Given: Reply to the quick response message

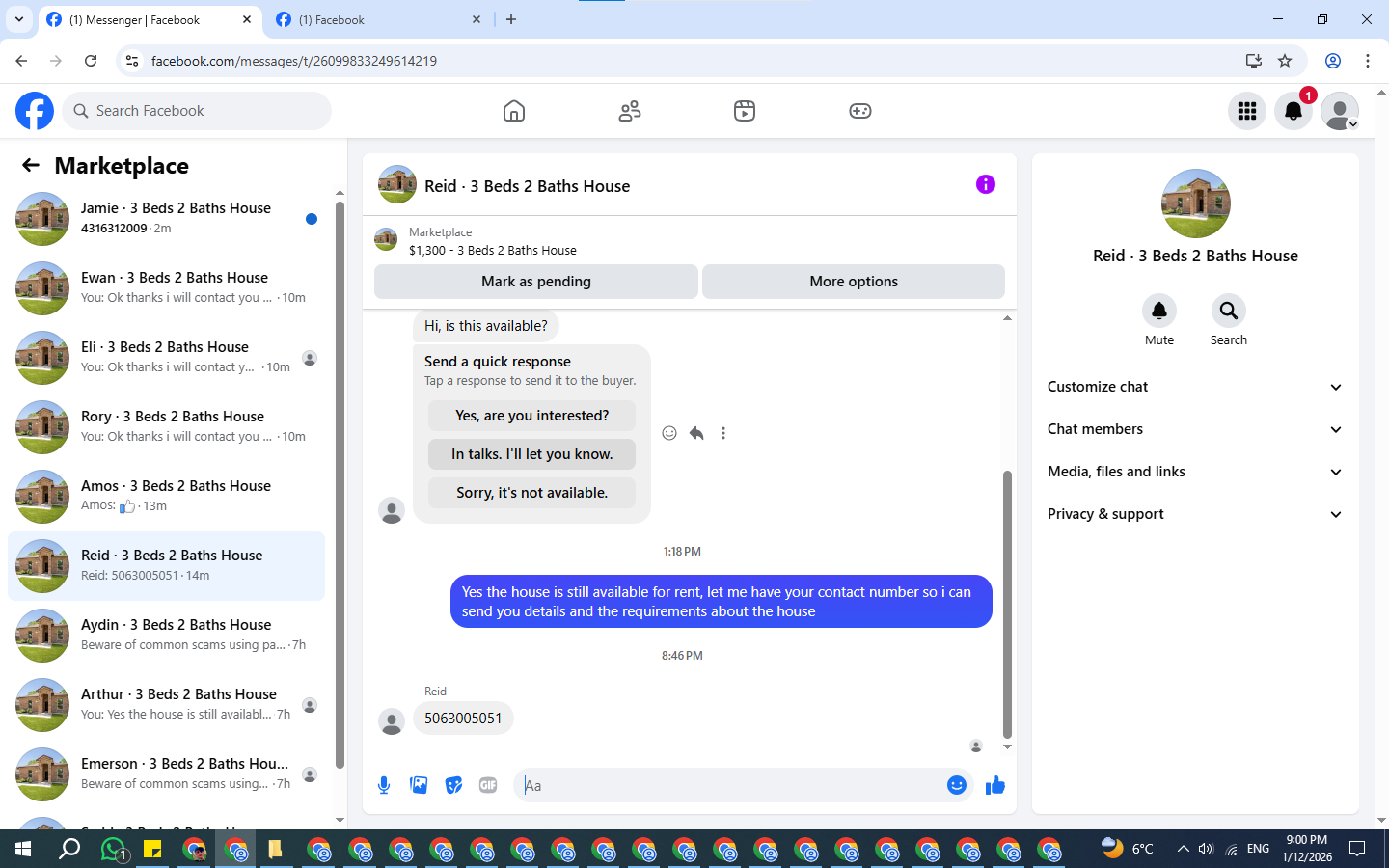Looking at the screenshot, I should pyautogui.click(x=696, y=433).
